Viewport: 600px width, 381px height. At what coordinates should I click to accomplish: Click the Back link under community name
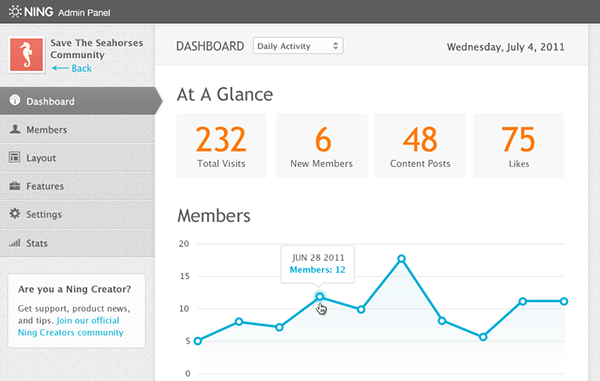point(81,68)
